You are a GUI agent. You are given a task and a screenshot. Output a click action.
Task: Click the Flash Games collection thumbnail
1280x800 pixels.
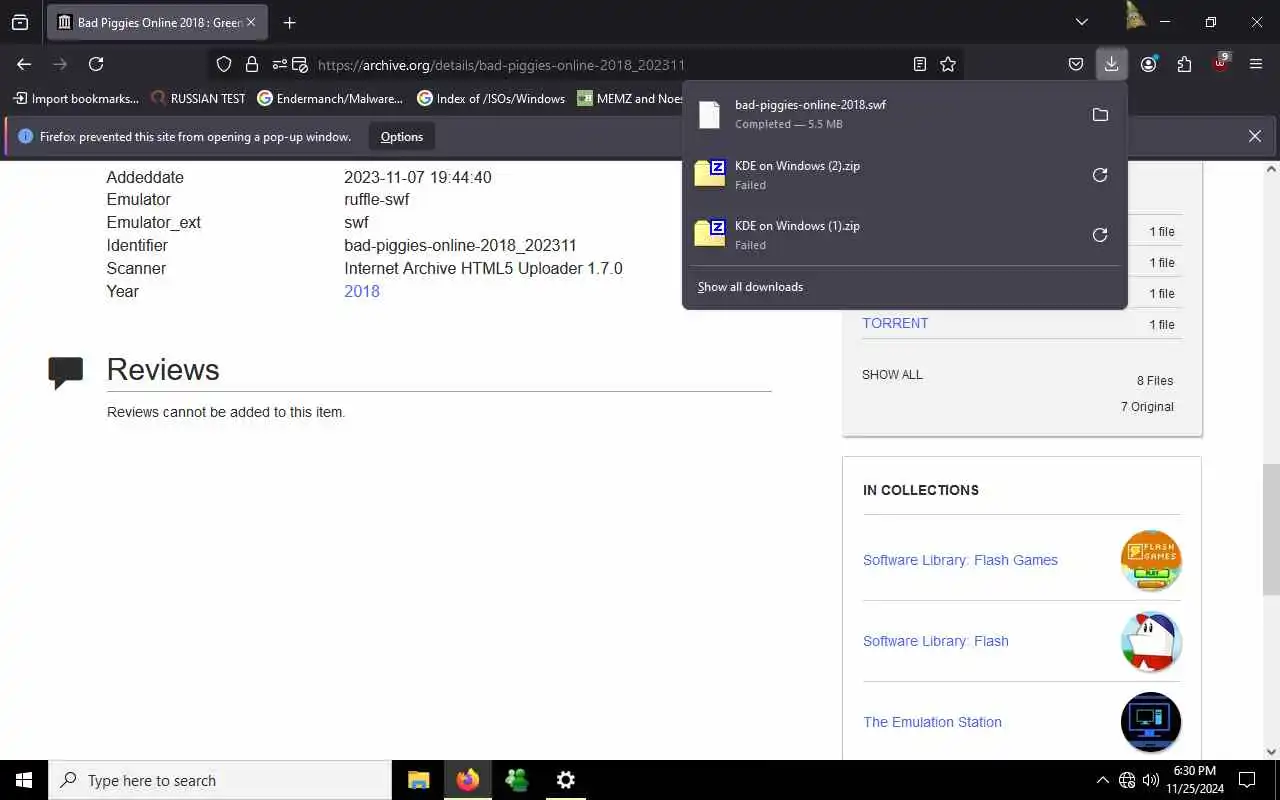[x=1151, y=560]
